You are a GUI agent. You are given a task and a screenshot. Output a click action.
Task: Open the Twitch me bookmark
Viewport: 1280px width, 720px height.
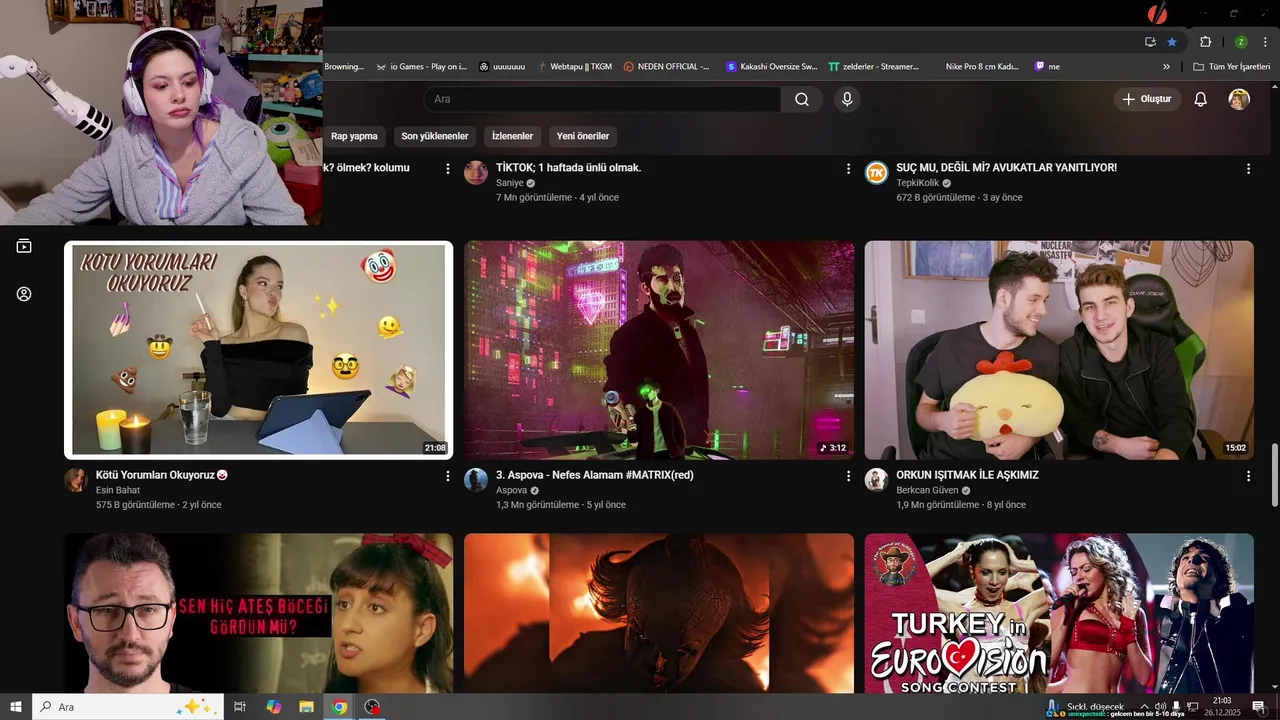click(1047, 67)
